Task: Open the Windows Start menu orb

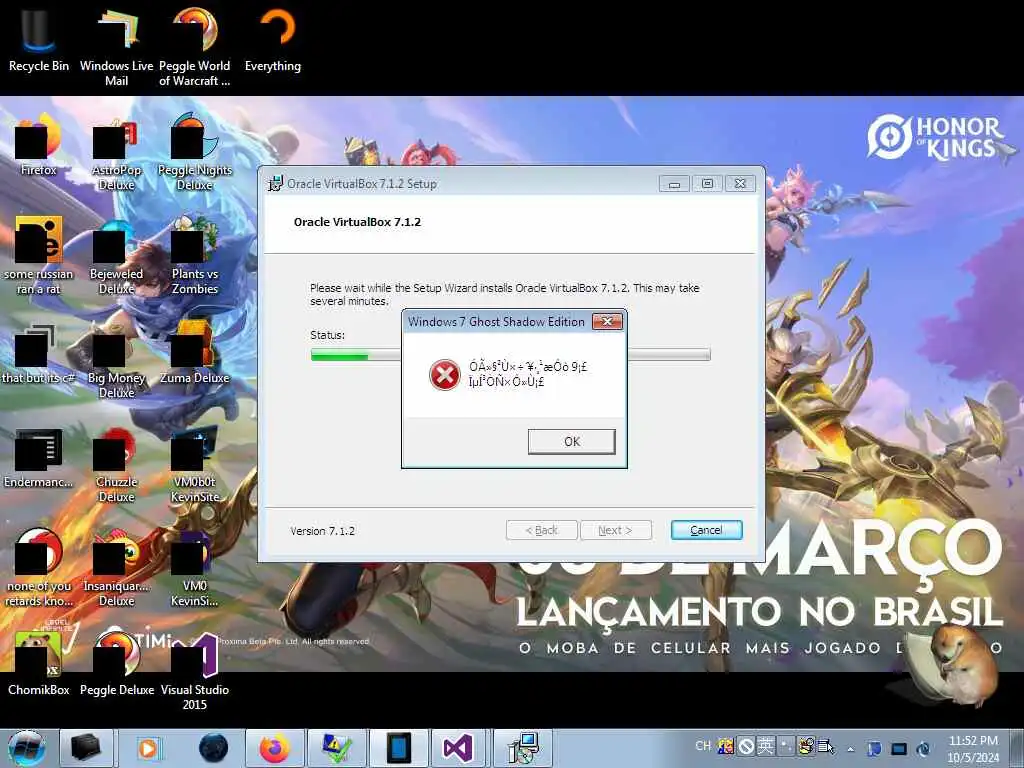Action: tap(27, 748)
